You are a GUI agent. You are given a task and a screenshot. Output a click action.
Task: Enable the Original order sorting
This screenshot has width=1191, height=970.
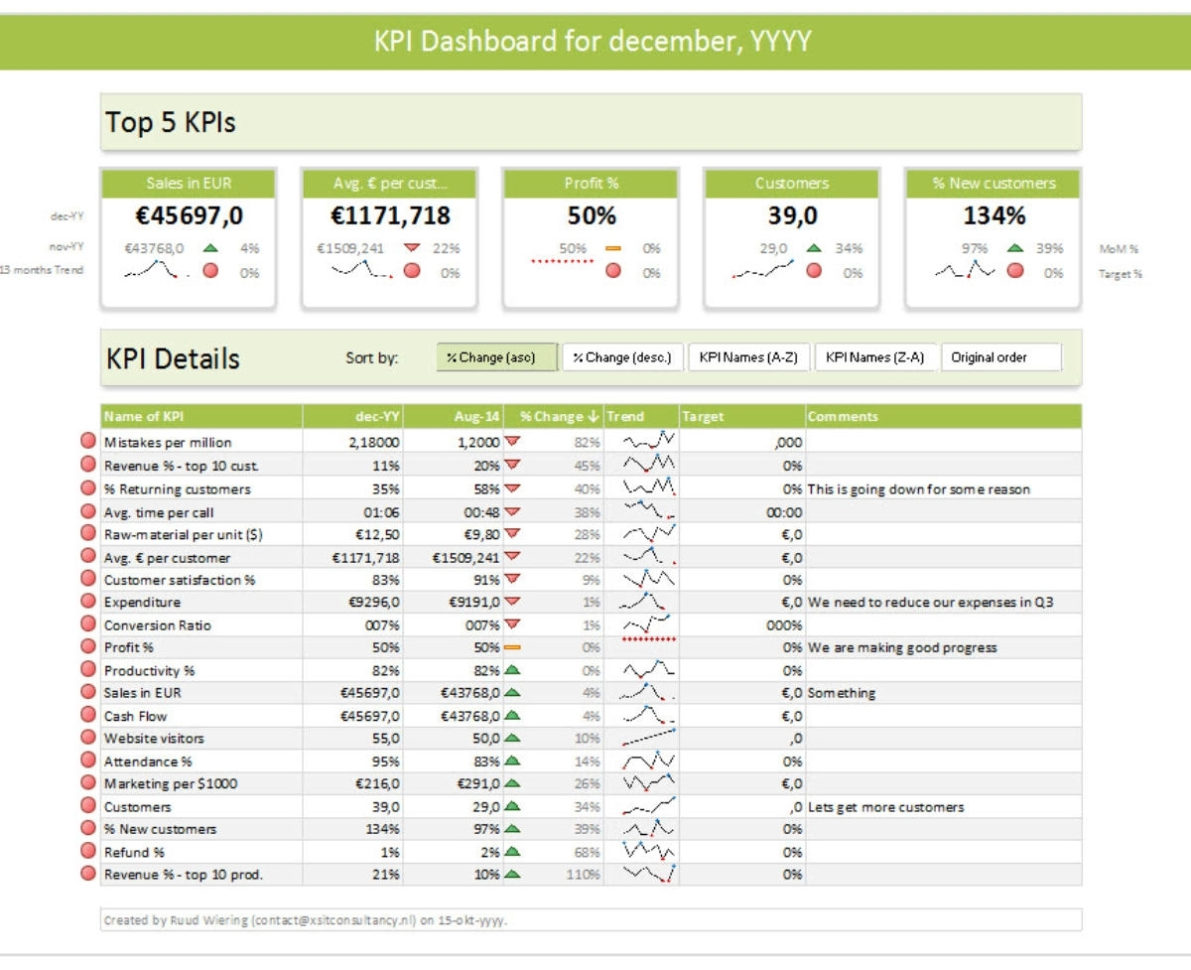click(x=1000, y=355)
